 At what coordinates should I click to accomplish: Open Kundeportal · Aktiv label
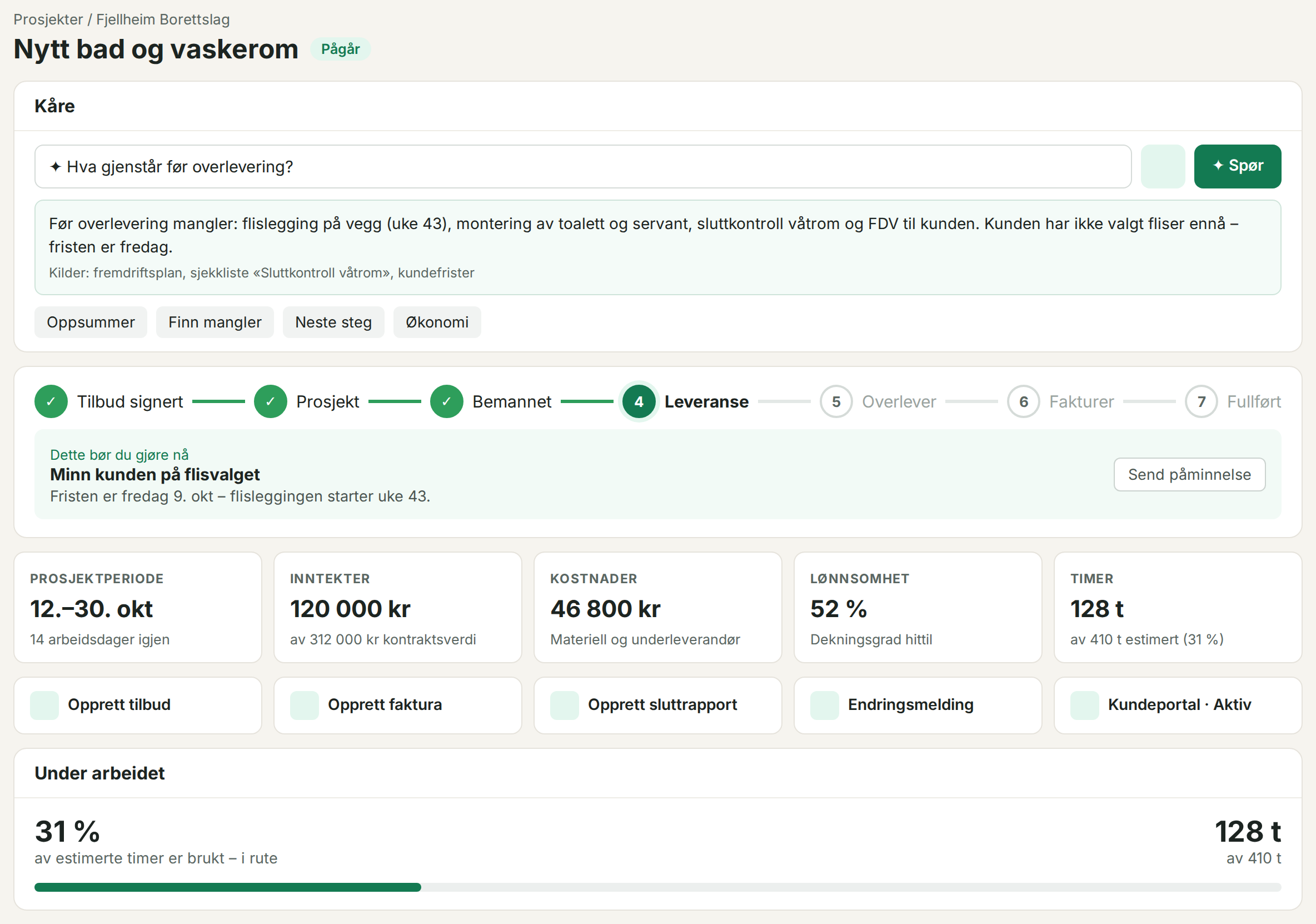click(1180, 705)
